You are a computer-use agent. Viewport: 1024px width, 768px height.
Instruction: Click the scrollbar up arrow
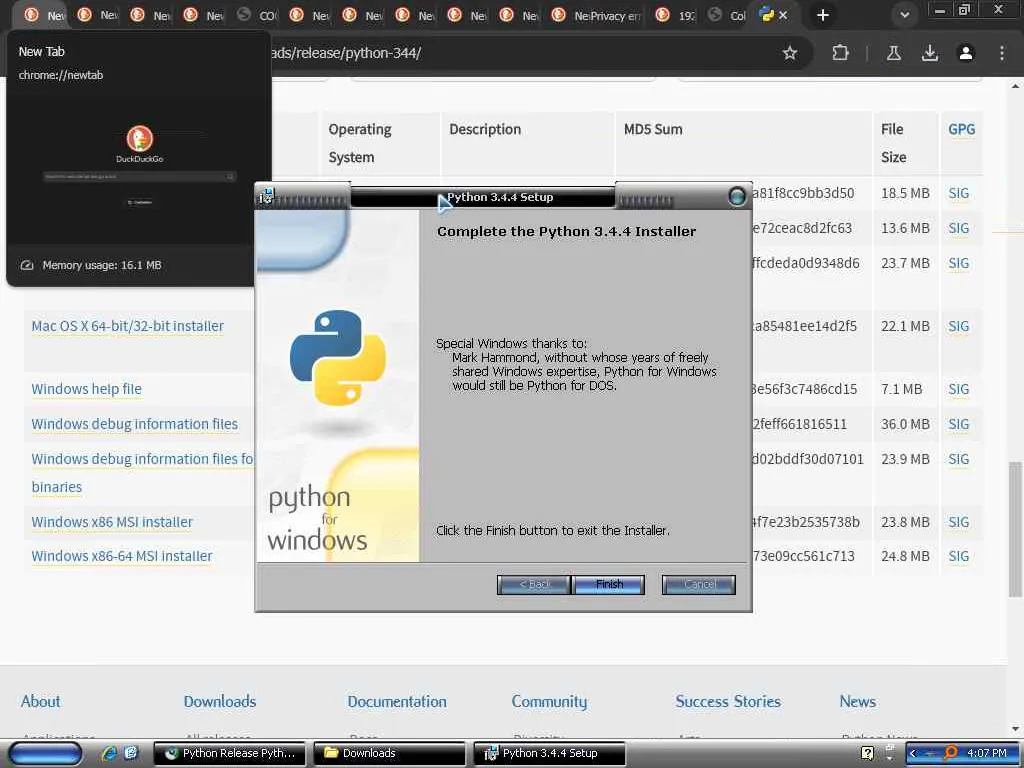1015,86
